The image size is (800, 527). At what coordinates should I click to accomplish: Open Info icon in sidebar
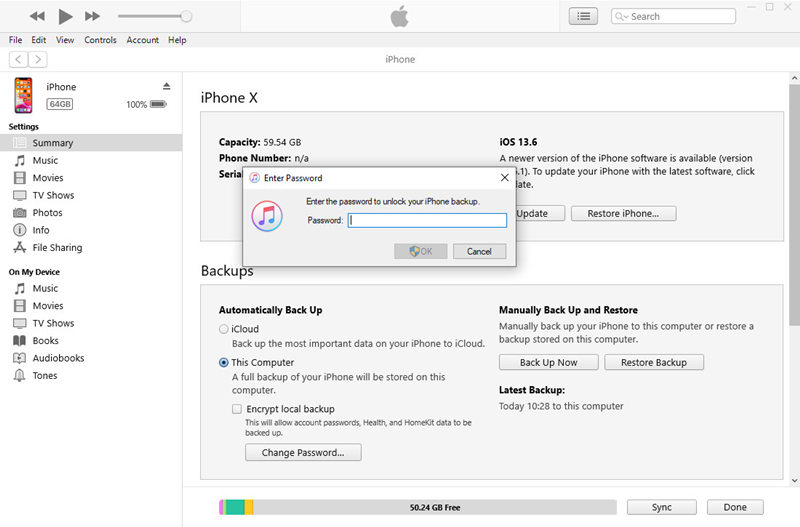[19, 230]
